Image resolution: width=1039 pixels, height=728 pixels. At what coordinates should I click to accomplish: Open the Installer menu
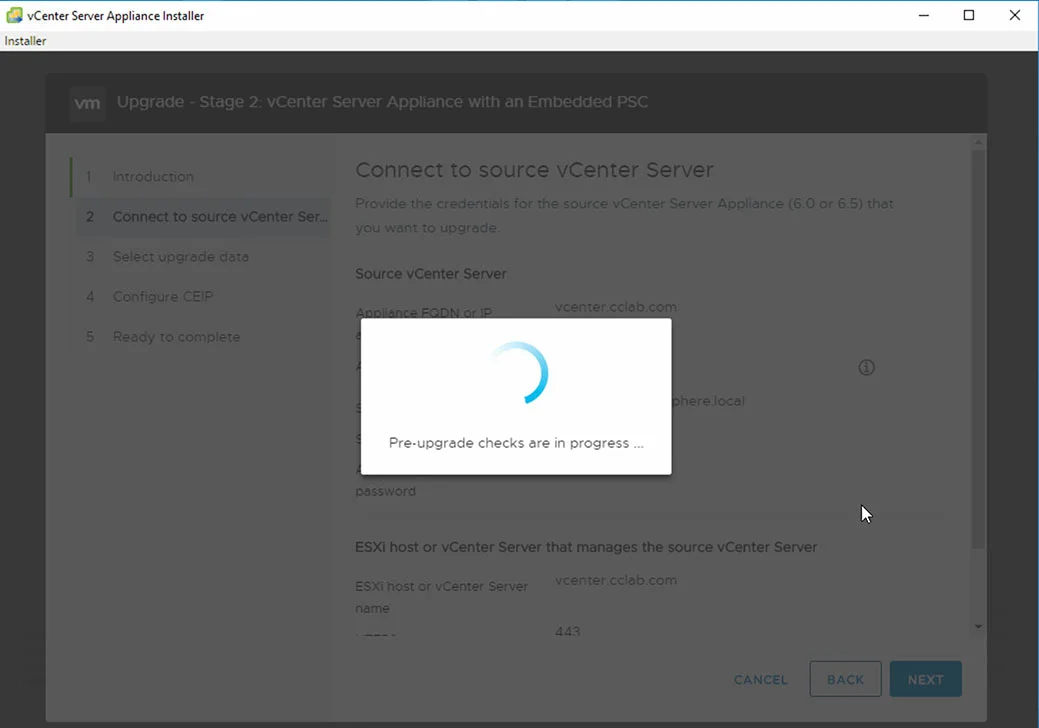tap(25, 41)
